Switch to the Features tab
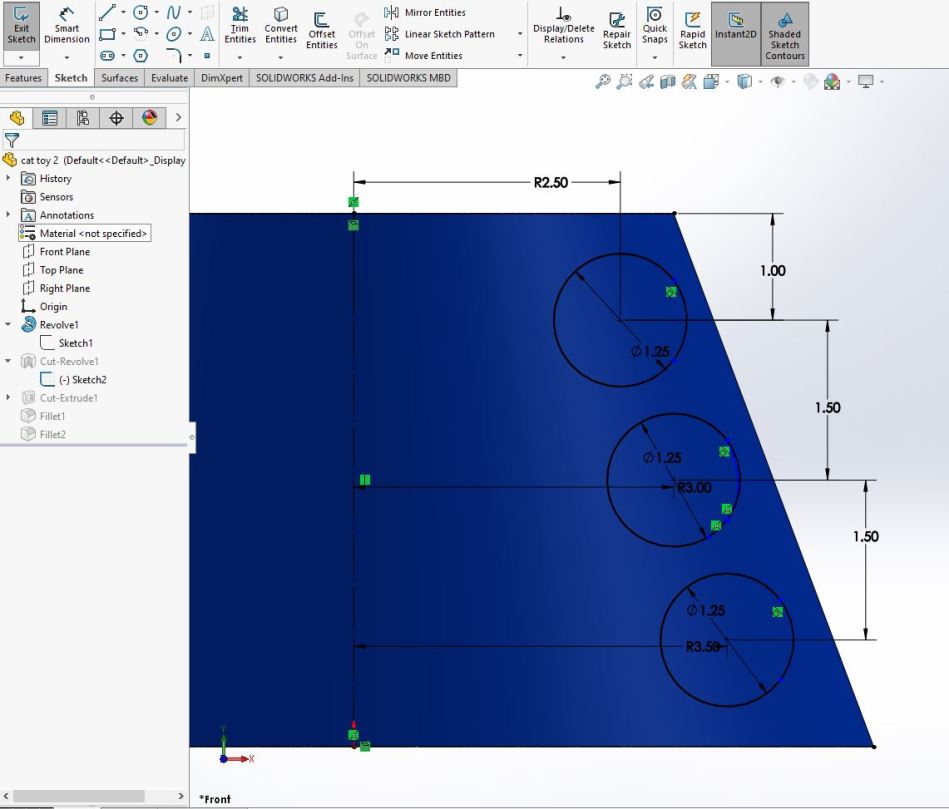 23,78
